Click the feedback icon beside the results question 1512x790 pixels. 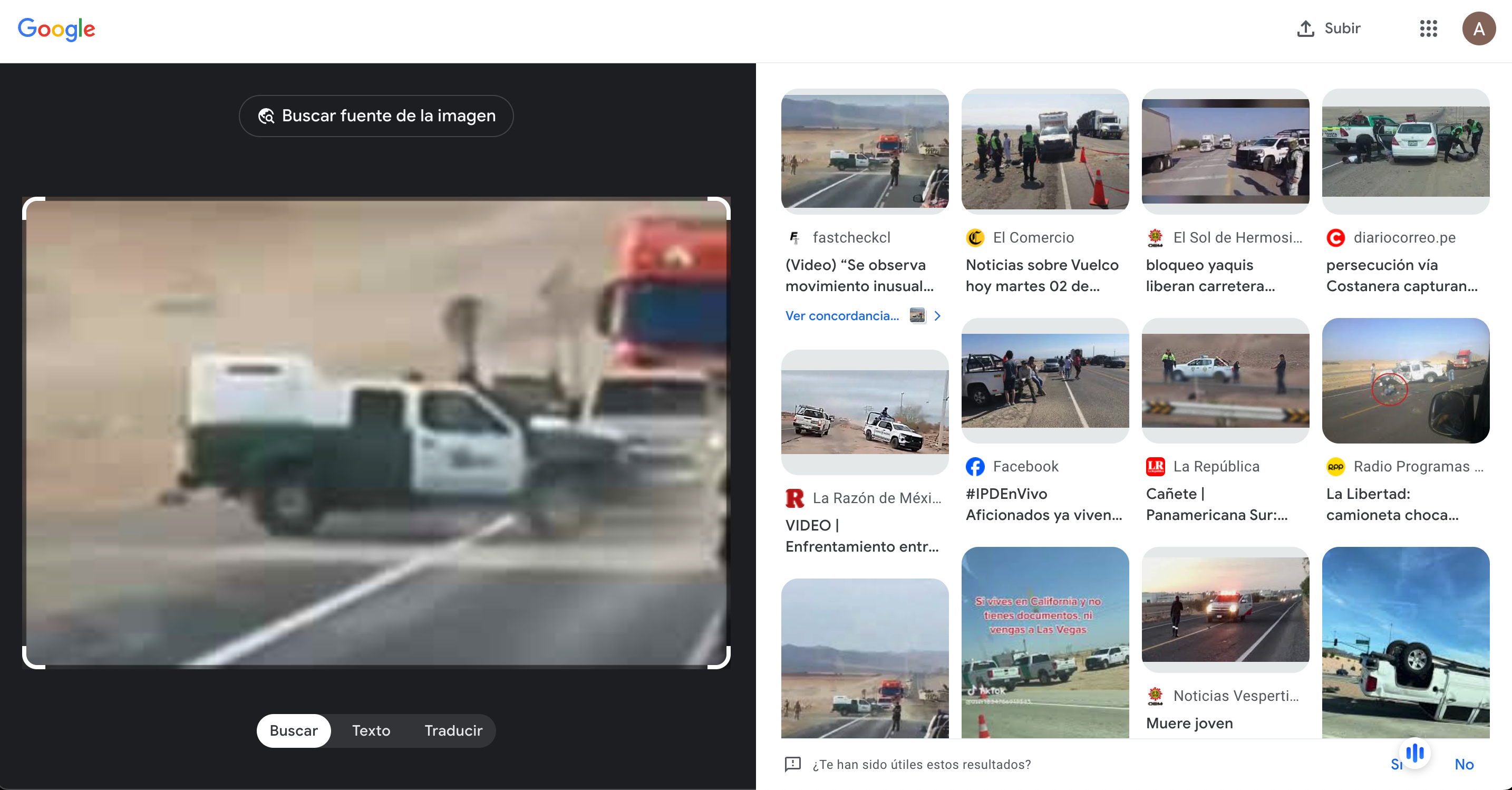click(792, 764)
